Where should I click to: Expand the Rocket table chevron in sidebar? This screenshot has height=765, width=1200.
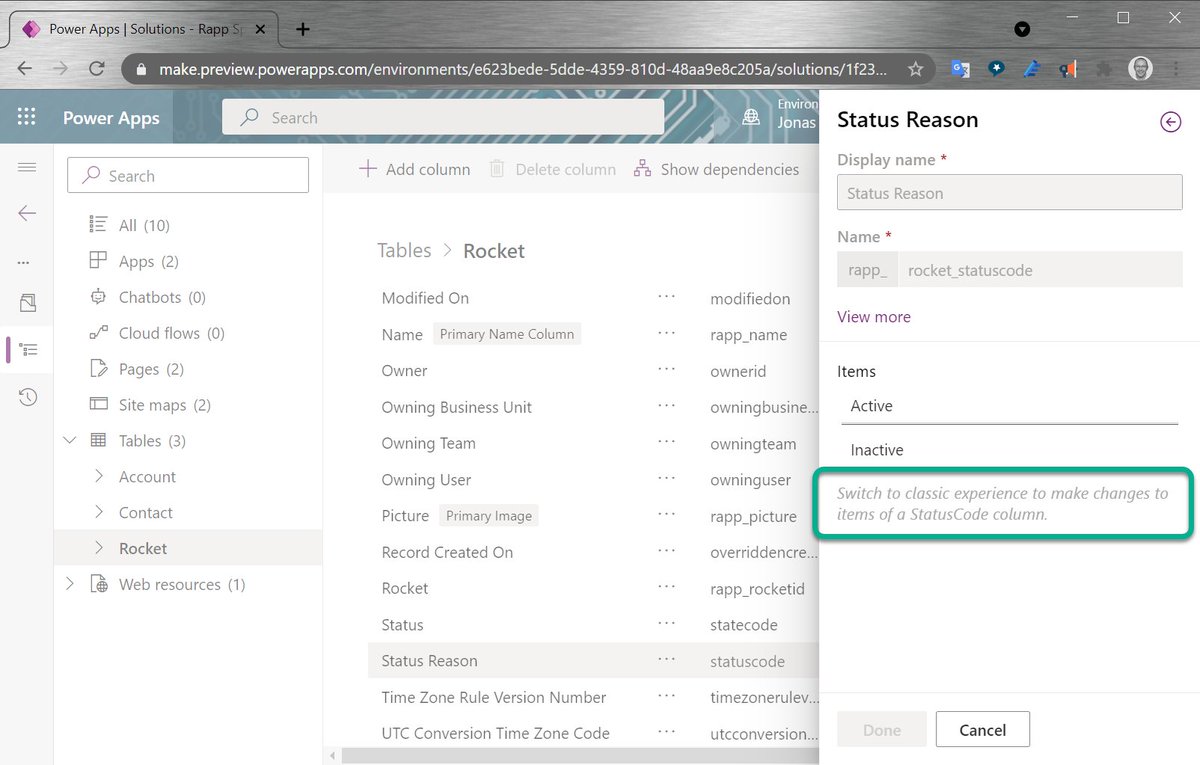point(98,548)
